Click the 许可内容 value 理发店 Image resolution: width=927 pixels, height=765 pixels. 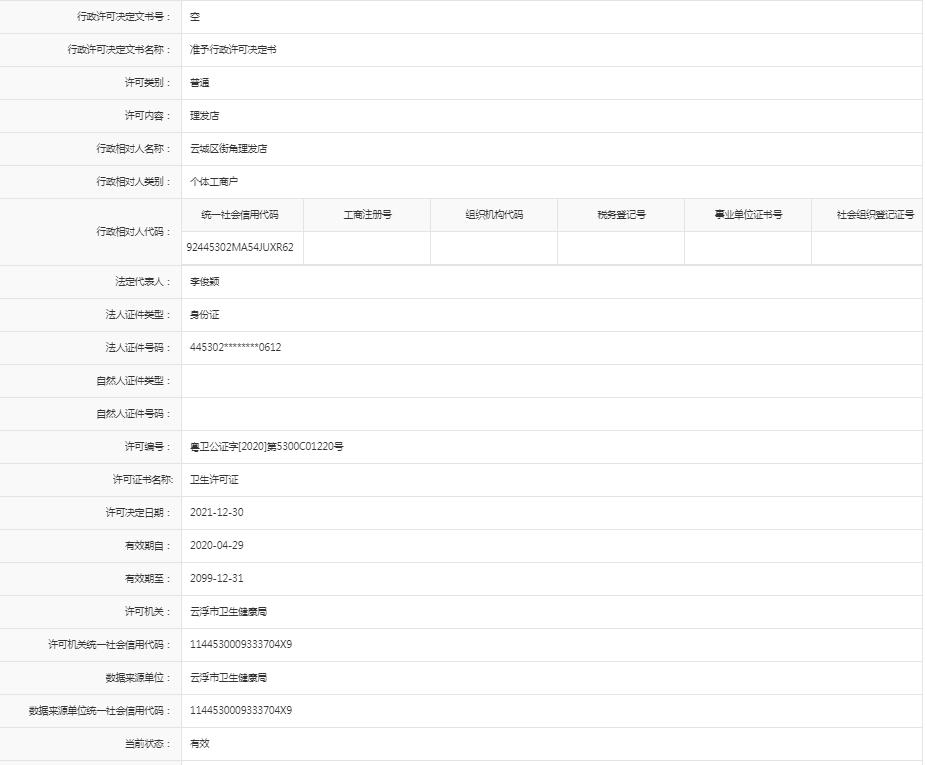(x=204, y=116)
